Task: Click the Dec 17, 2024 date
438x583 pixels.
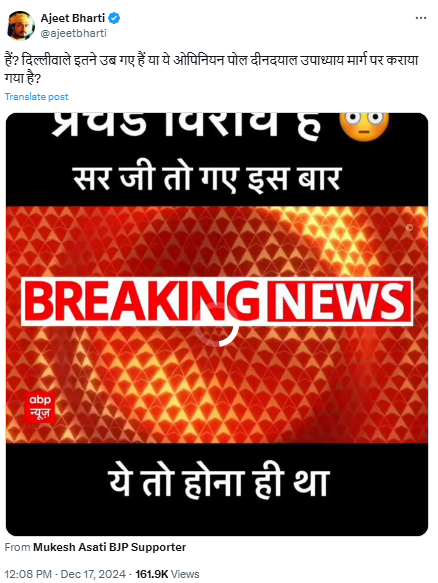Action: pyautogui.click(x=93, y=574)
